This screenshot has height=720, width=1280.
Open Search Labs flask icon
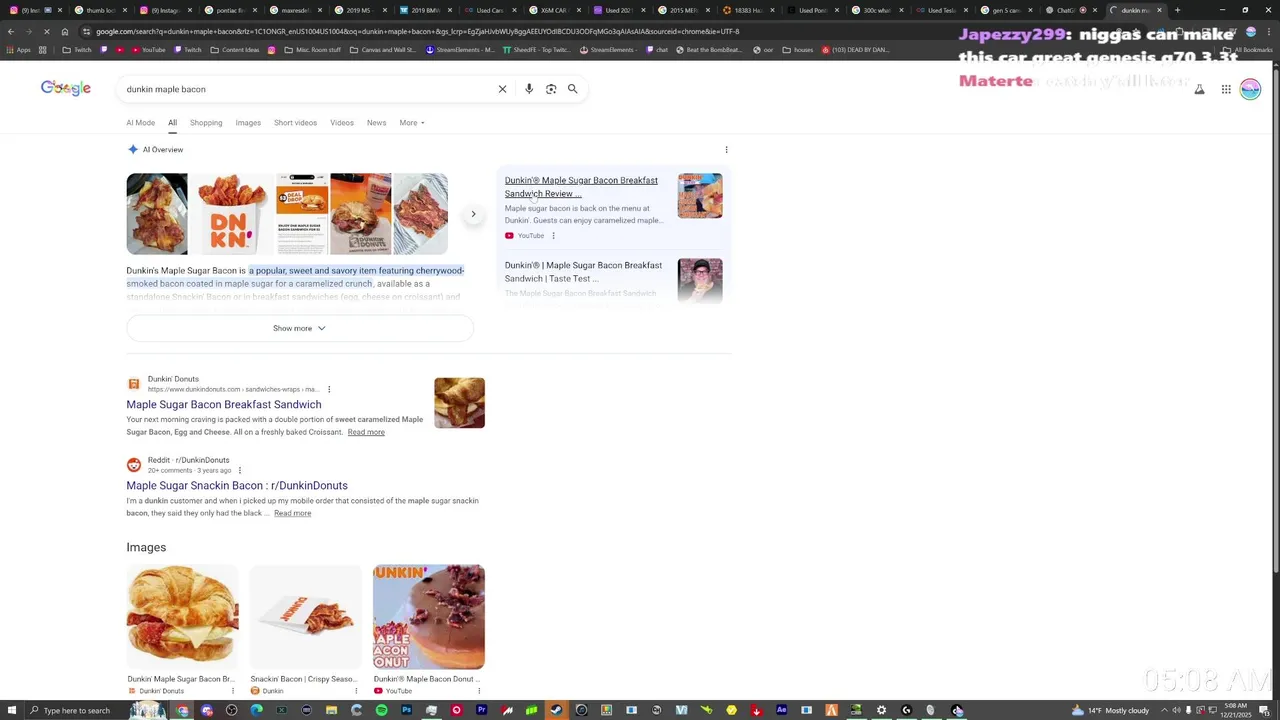(x=1199, y=89)
